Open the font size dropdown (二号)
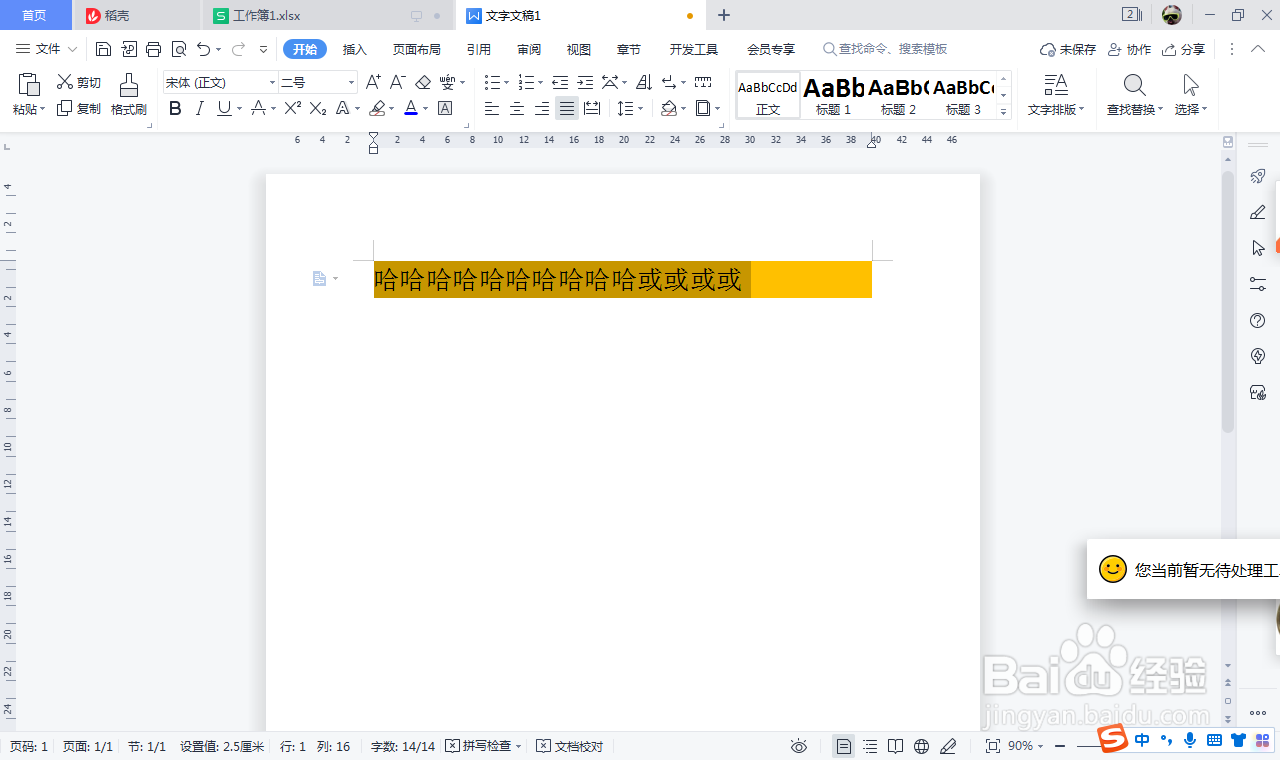 coord(351,82)
